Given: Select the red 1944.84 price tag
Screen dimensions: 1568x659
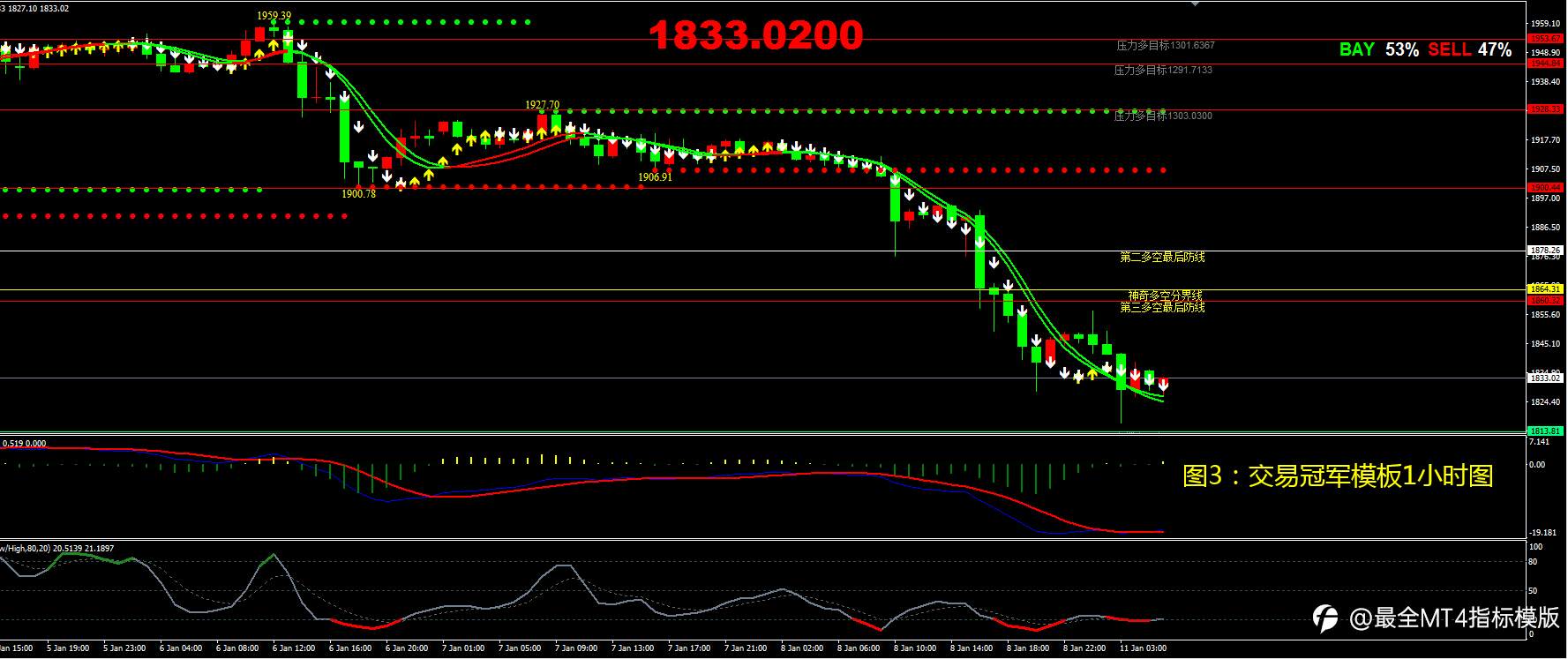Looking at the screenshot, I should (x=1545, y=64).
